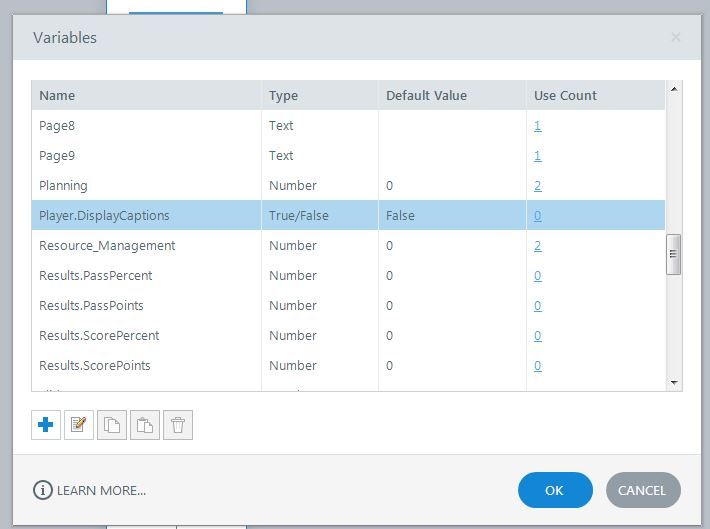
Task: Add a new variable with the plus icon
Action: [46, 425]
